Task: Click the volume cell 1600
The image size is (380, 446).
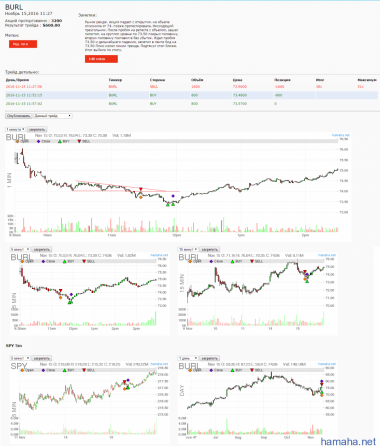Action: (195, 87)
